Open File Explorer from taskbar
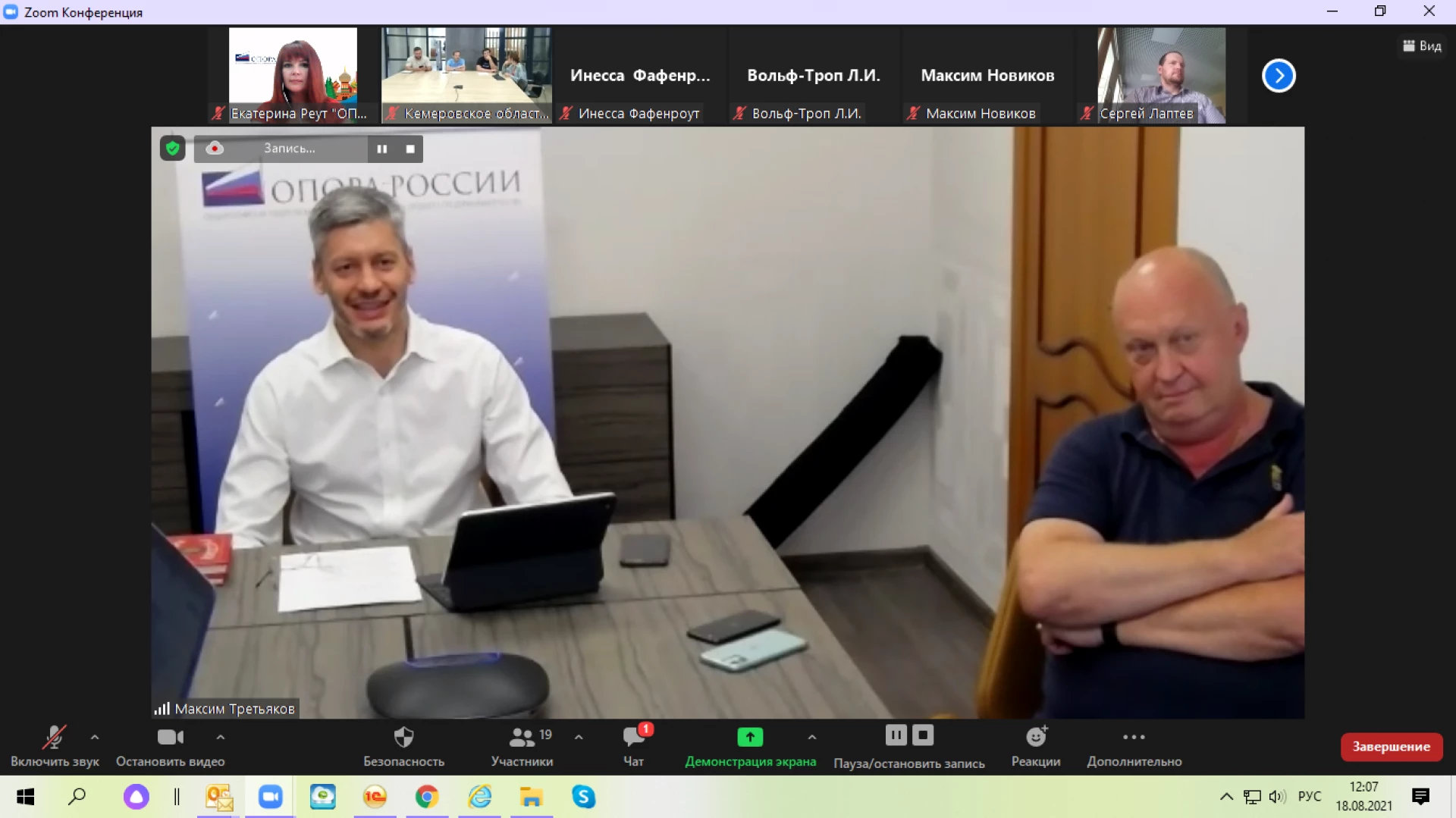Screen dimensions: 1456x818 click(532, 797)
